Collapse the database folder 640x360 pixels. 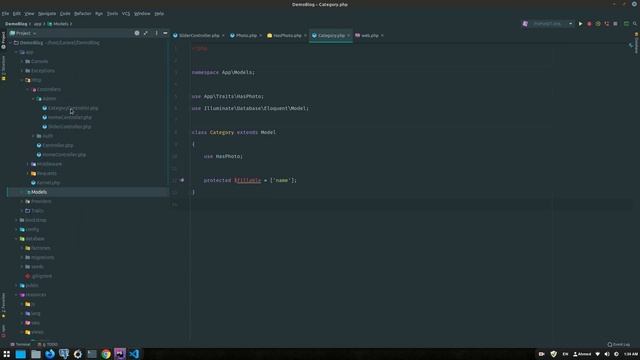[16, 239]
